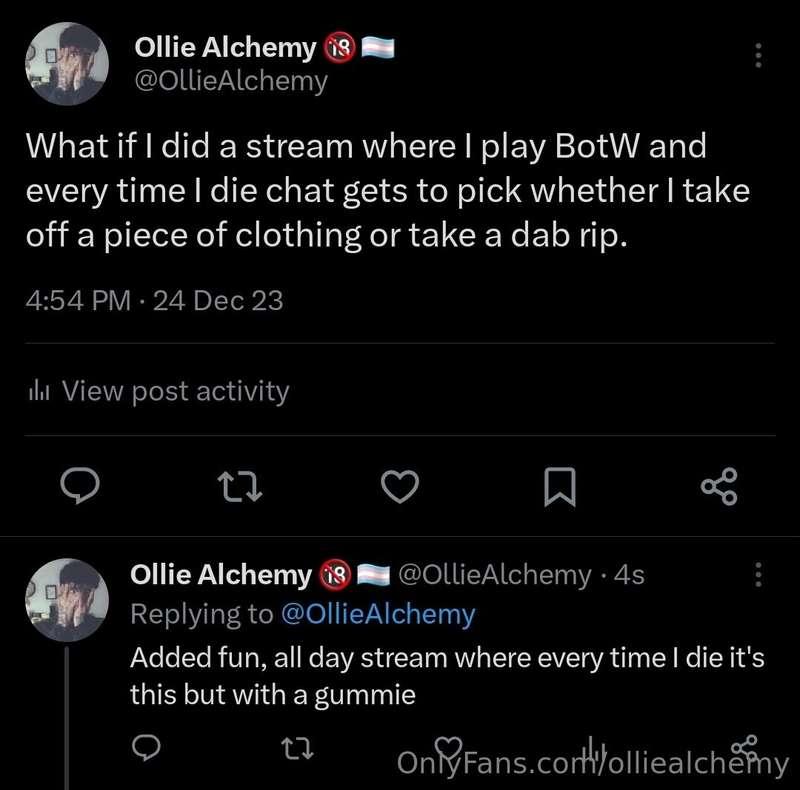This screenshot has width=800, height=790.
Task: Click the 4:54 PM timestamp
Action: click(76, 299)
